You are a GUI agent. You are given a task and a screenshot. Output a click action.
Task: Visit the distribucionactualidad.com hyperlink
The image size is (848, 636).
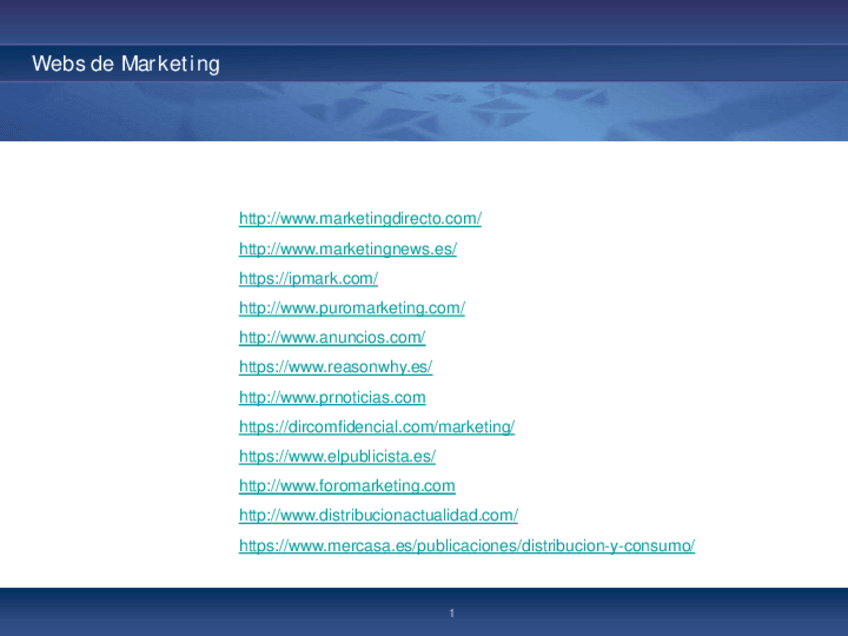[378, 515]
